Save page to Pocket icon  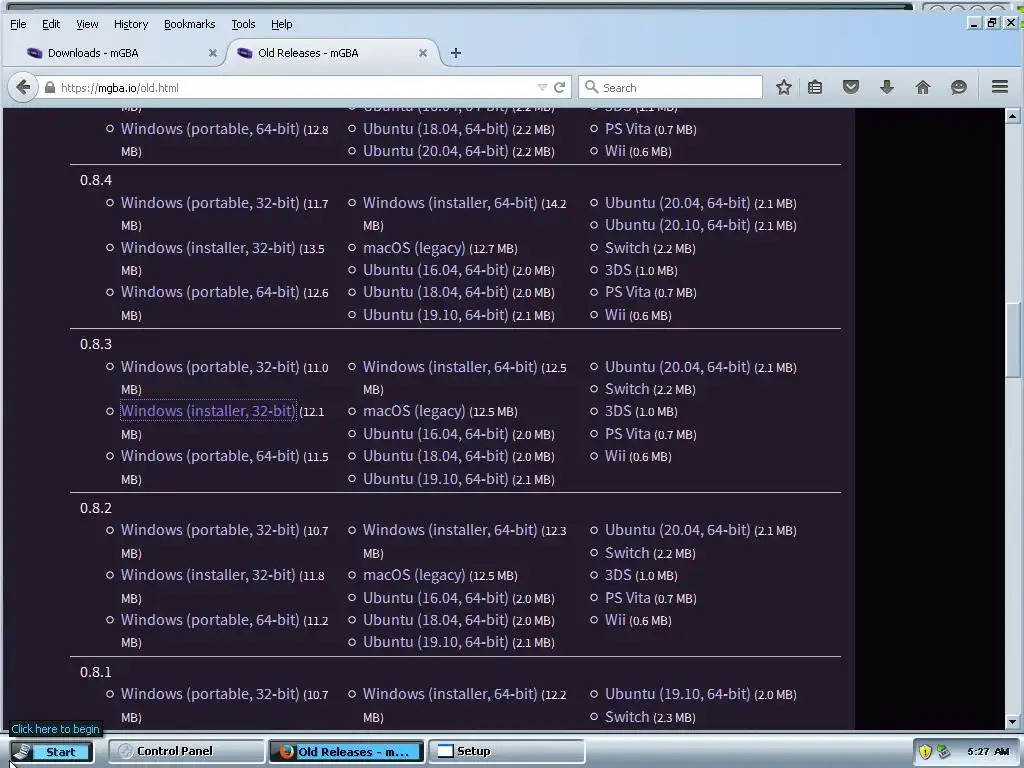(850, 87)
